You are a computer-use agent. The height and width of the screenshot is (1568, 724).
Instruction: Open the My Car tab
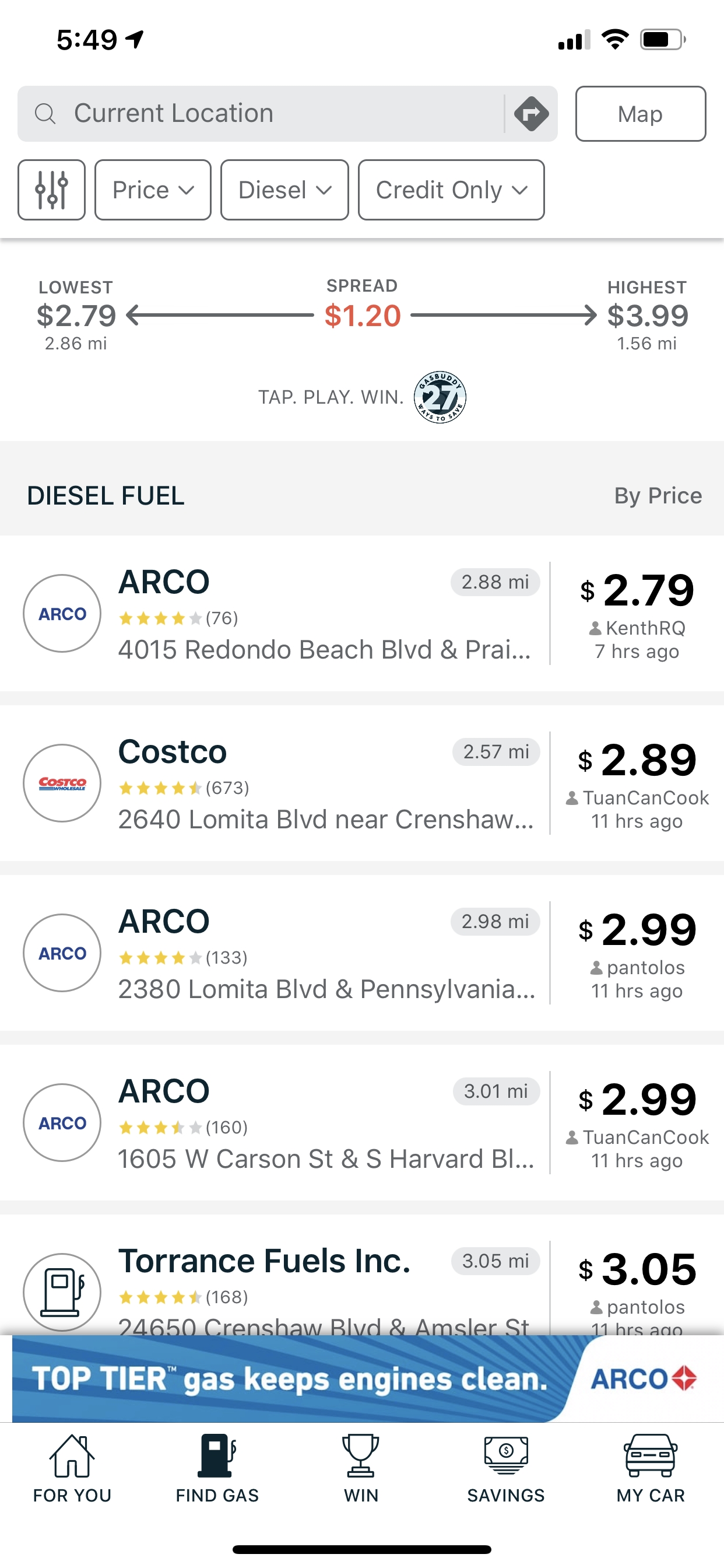[651, 1469]
